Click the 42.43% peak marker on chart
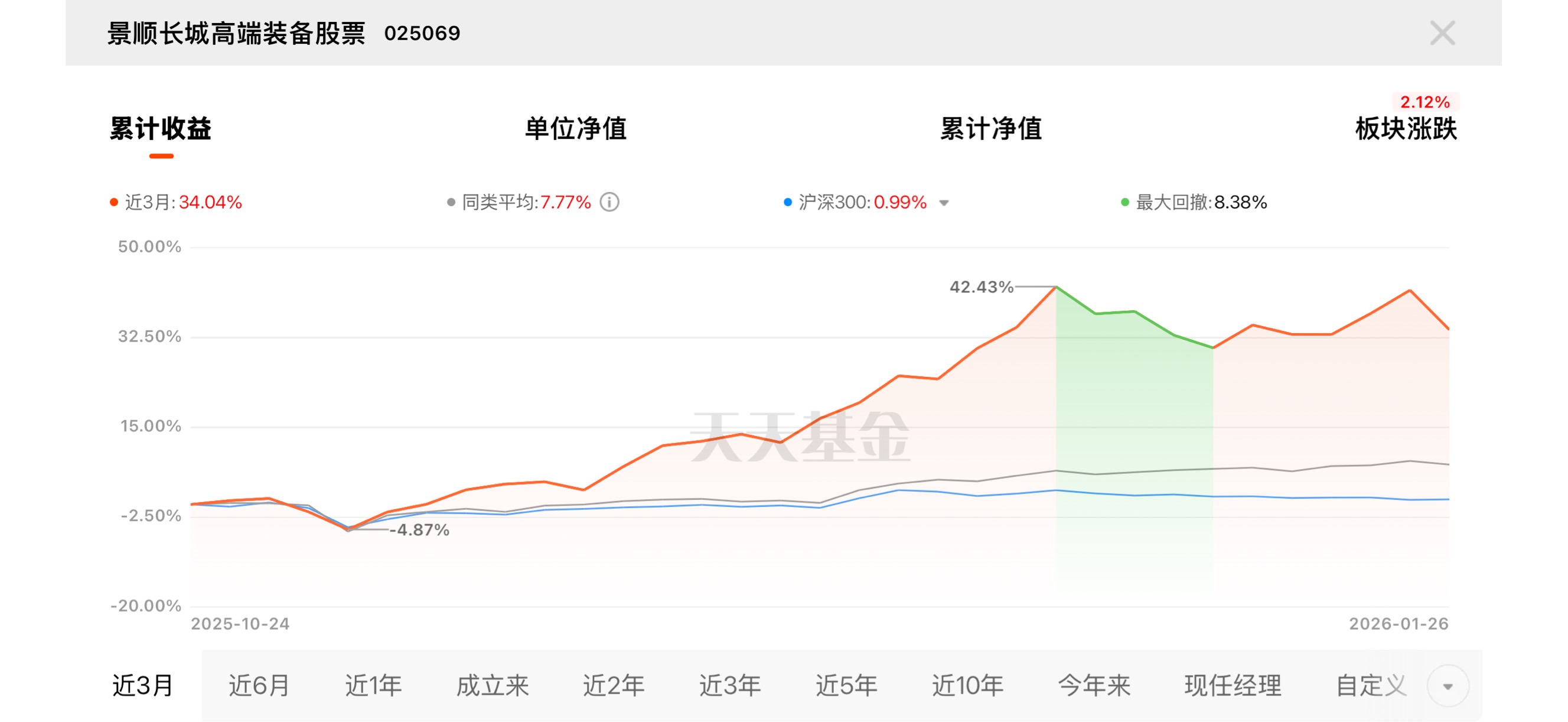 pyautogui.click(x=1056, y=287)
